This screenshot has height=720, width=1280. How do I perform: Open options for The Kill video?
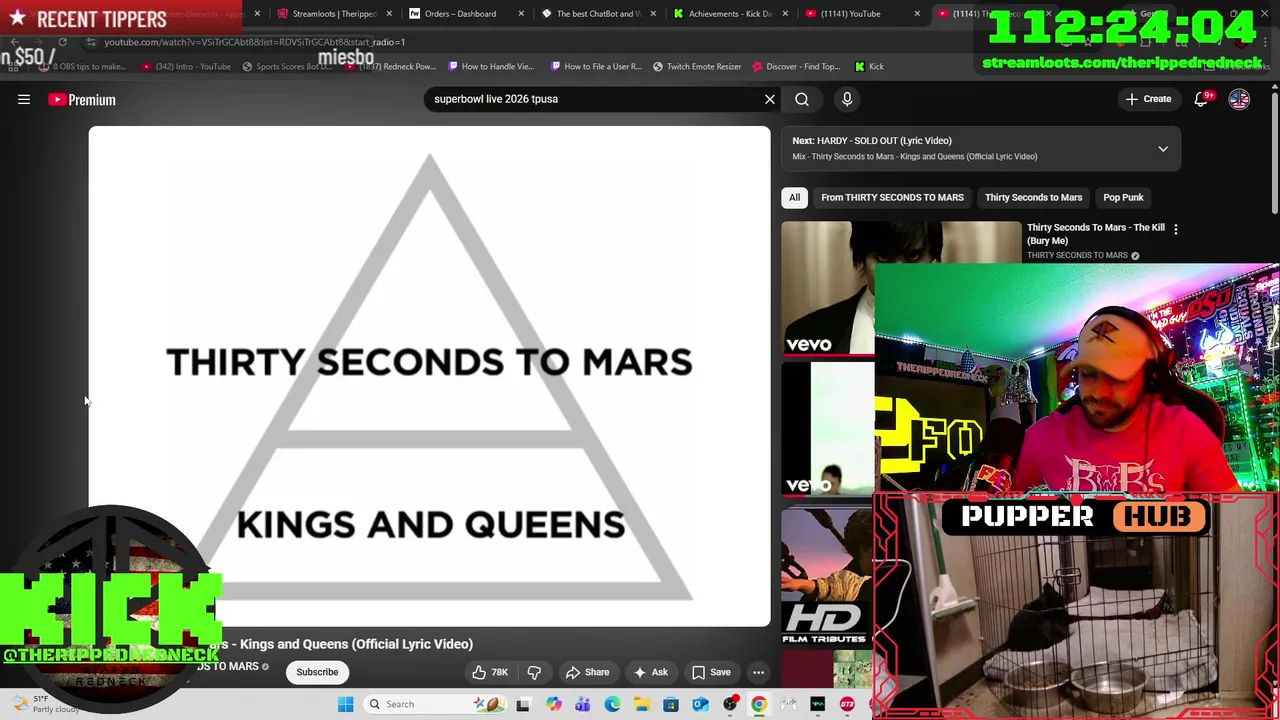[x=1175, y=229]
